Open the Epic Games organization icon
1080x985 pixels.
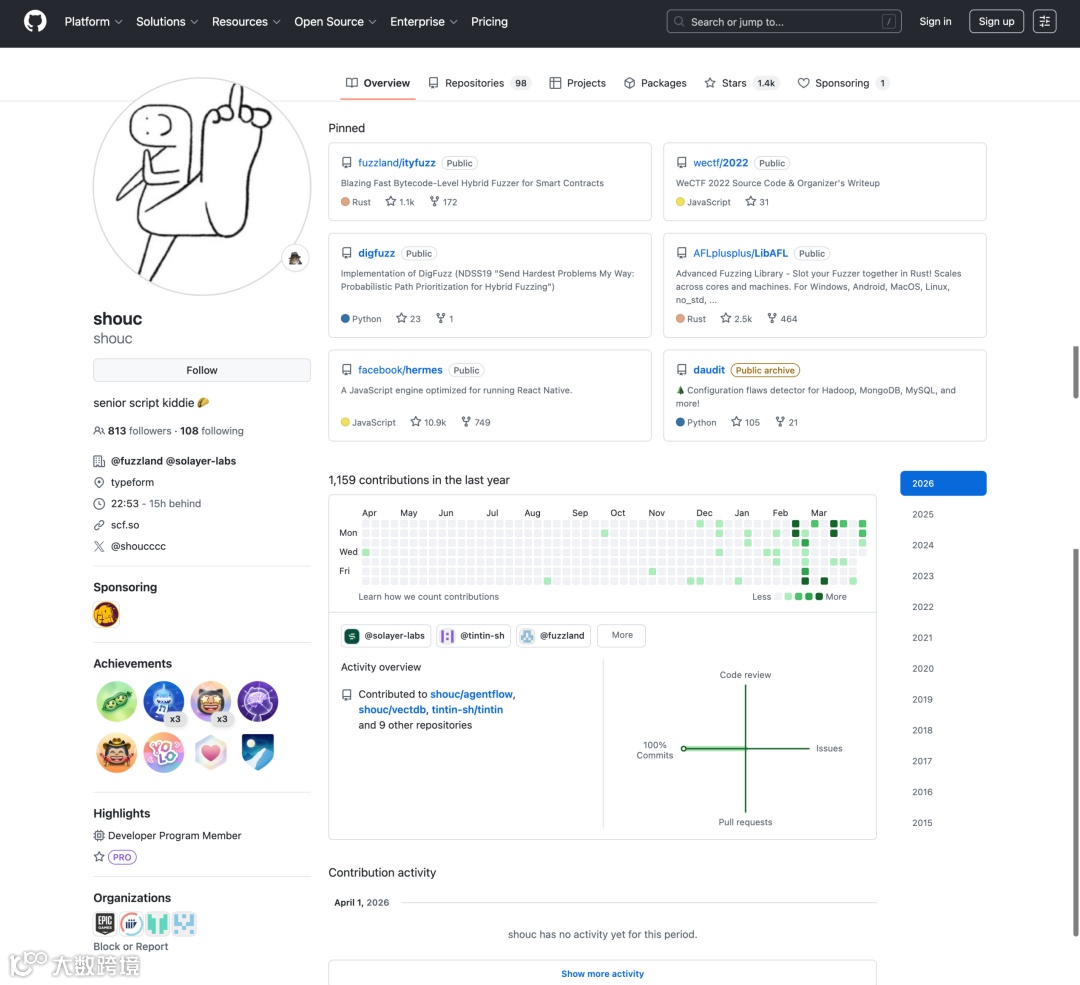[105, 923]
